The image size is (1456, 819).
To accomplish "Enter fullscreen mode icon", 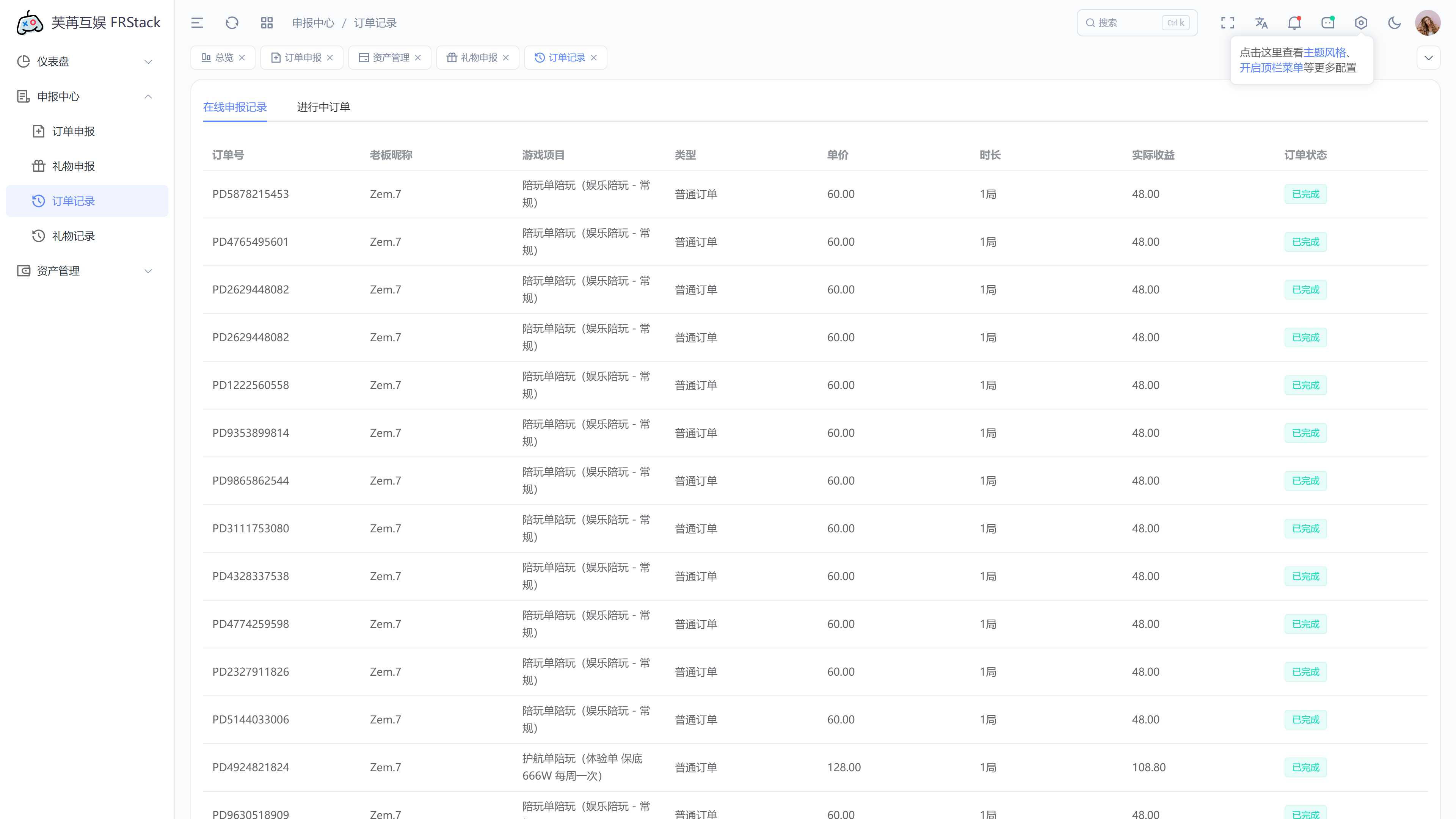I will pyautogui.click(x=1228, y=23).
